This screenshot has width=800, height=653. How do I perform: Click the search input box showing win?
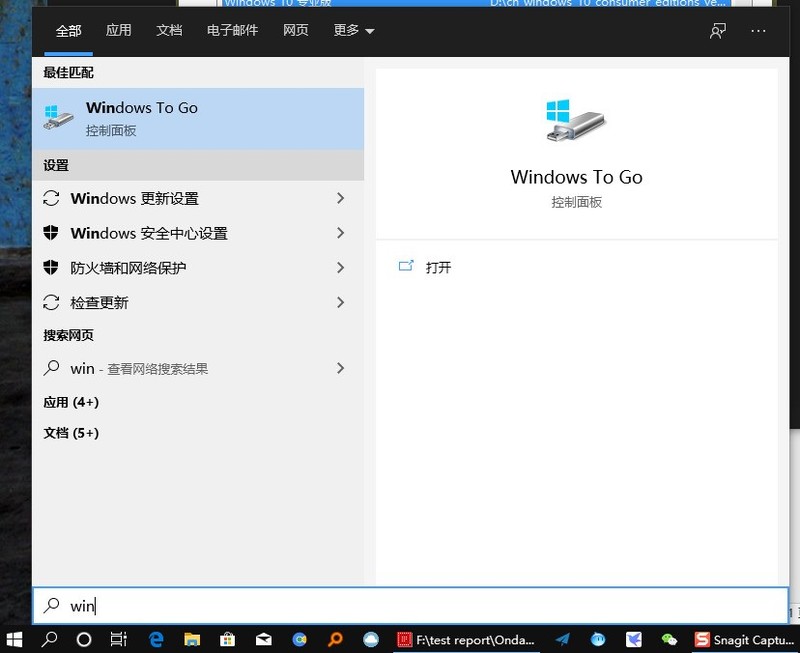pyautogui.click(x=200, y=605)
